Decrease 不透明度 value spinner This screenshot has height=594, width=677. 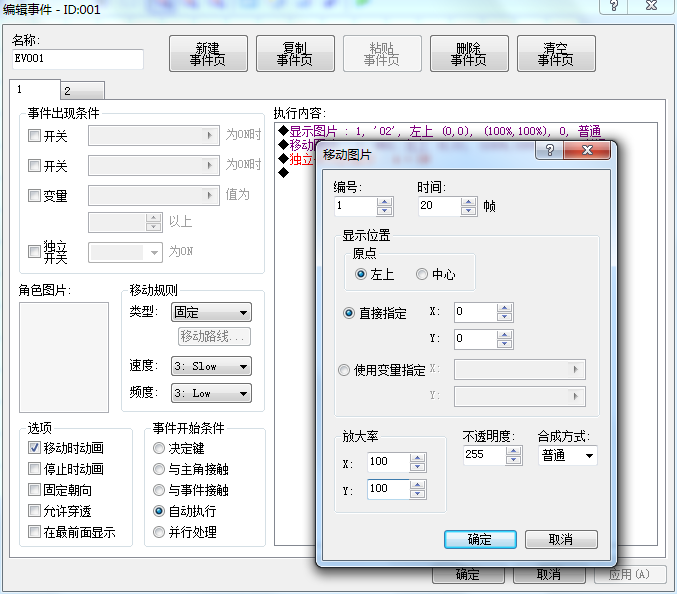click(513, 460)
